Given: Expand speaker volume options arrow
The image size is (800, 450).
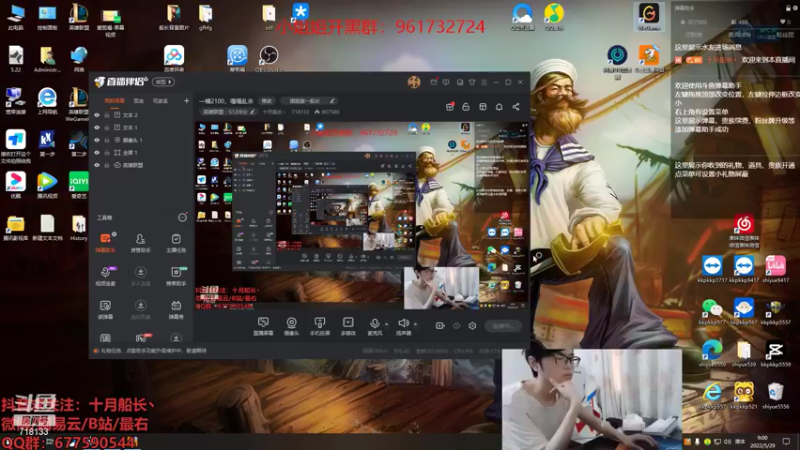Looking at the screenshot, I should pos(415,324).
